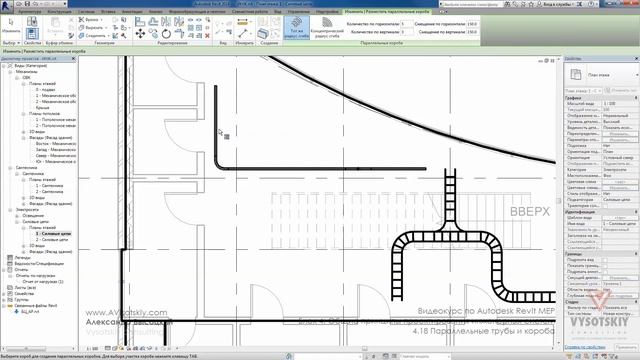
Task: Select the 'ВЦ АР.rvt' linked file entry
Action: [30, 312]
